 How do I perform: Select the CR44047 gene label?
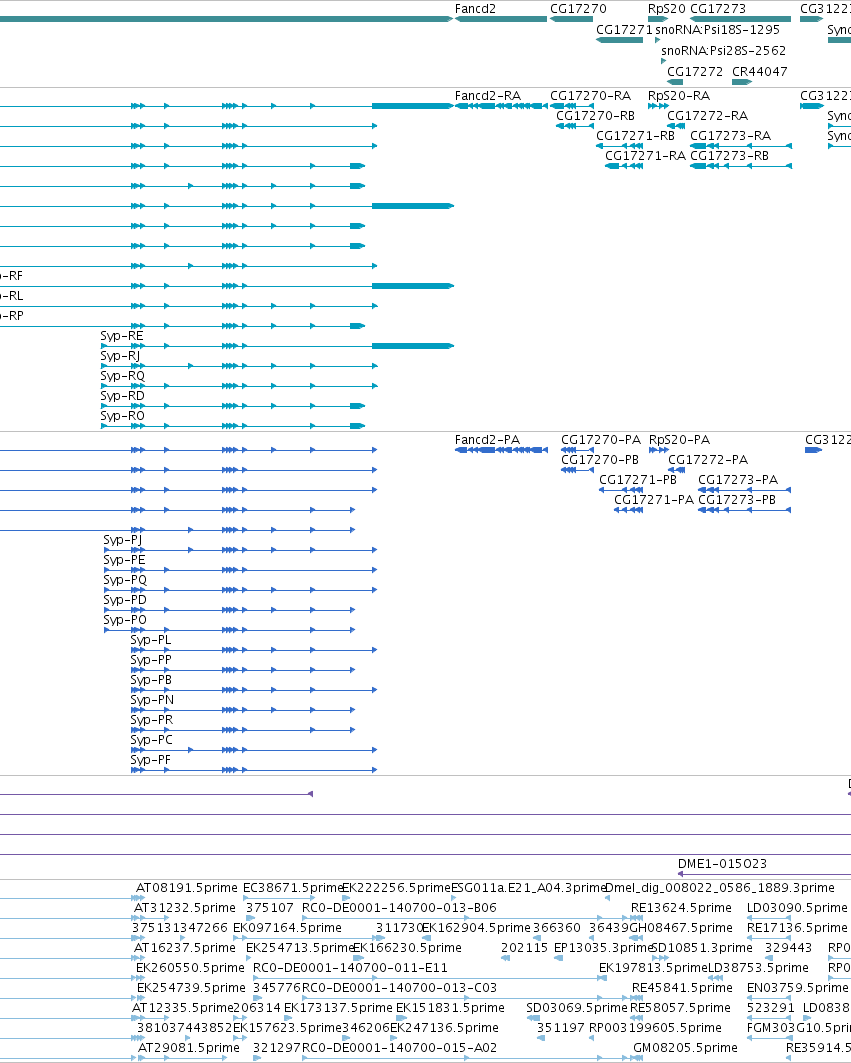point(759,72)
